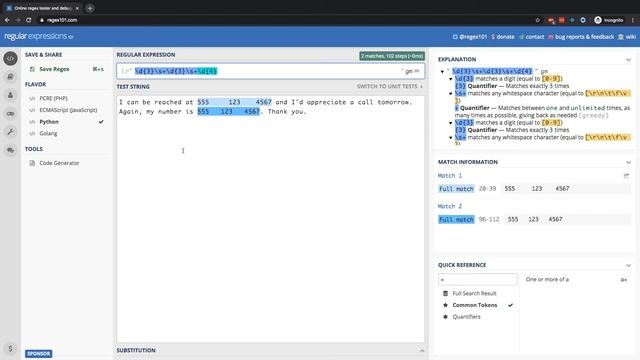Select ECMAScript (JavaScript) flavor
This screenshot has width=640, height=360.
68,110
